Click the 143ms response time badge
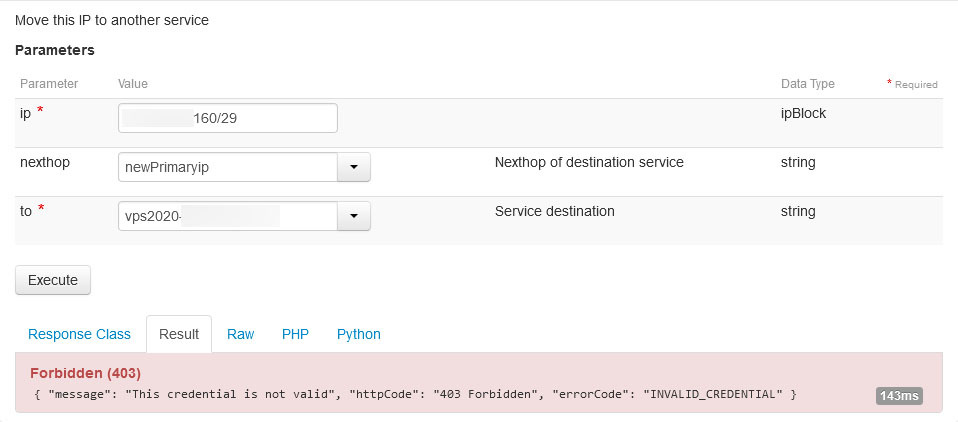Image resolution: width=958 pixels, height=422 pixels. tap(899, 396)
